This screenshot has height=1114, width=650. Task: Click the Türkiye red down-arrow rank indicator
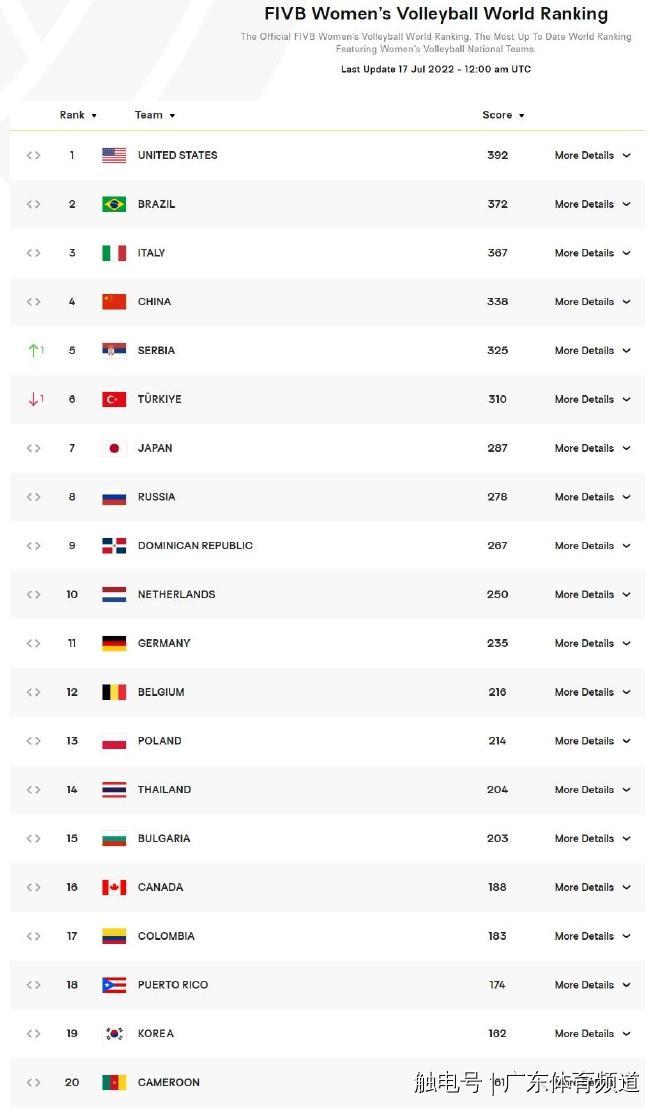(x=36, y=399)
